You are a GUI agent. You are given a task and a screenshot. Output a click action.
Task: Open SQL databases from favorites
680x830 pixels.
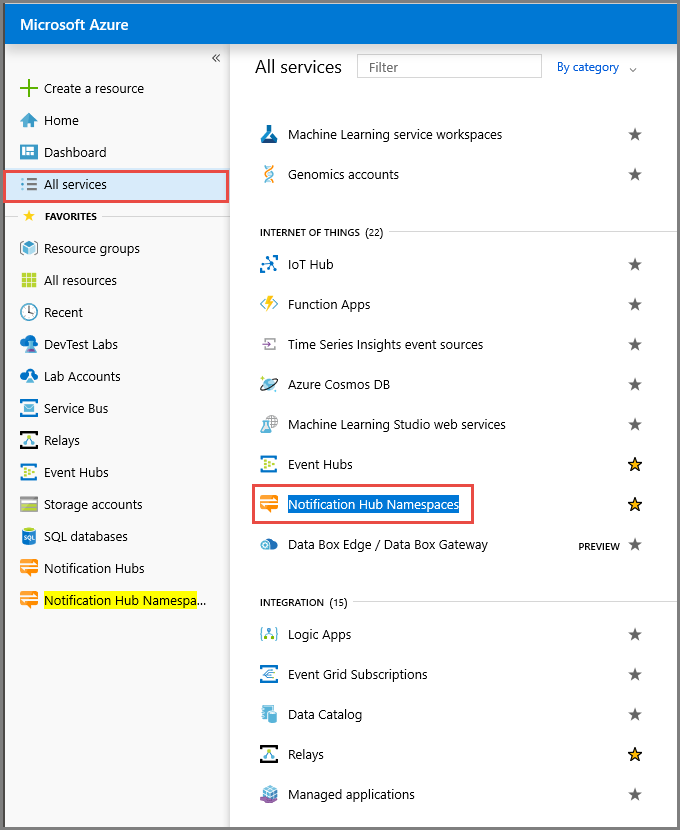tap(86, 536)
